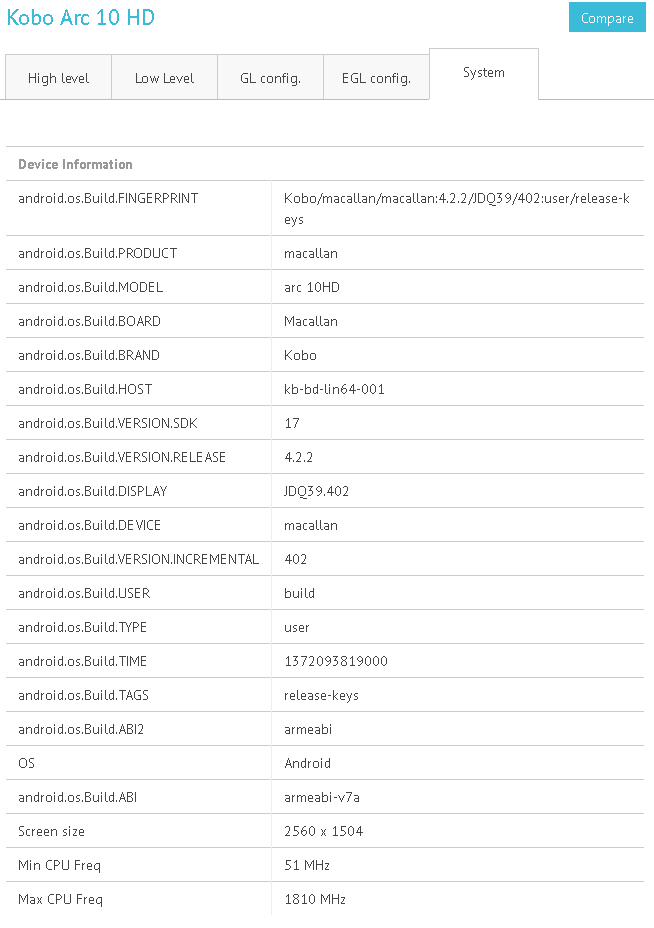
Task: Select the GL config. tab
Action: [270, 77]
